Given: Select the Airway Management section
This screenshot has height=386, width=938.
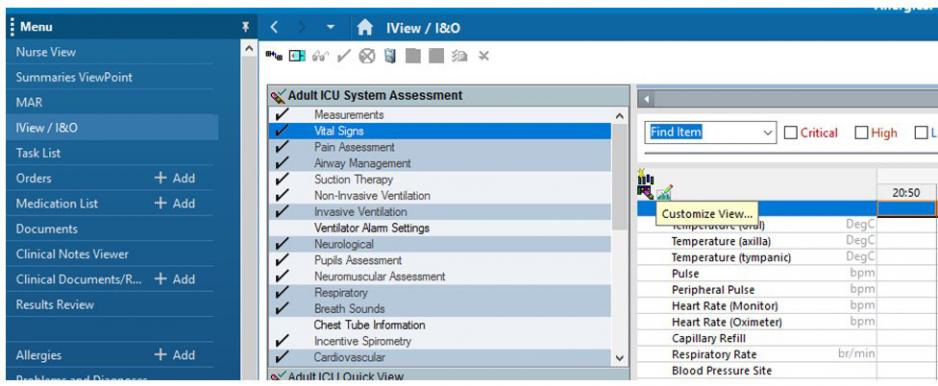Looking at the screenshot, I should (x=440, y=163).
